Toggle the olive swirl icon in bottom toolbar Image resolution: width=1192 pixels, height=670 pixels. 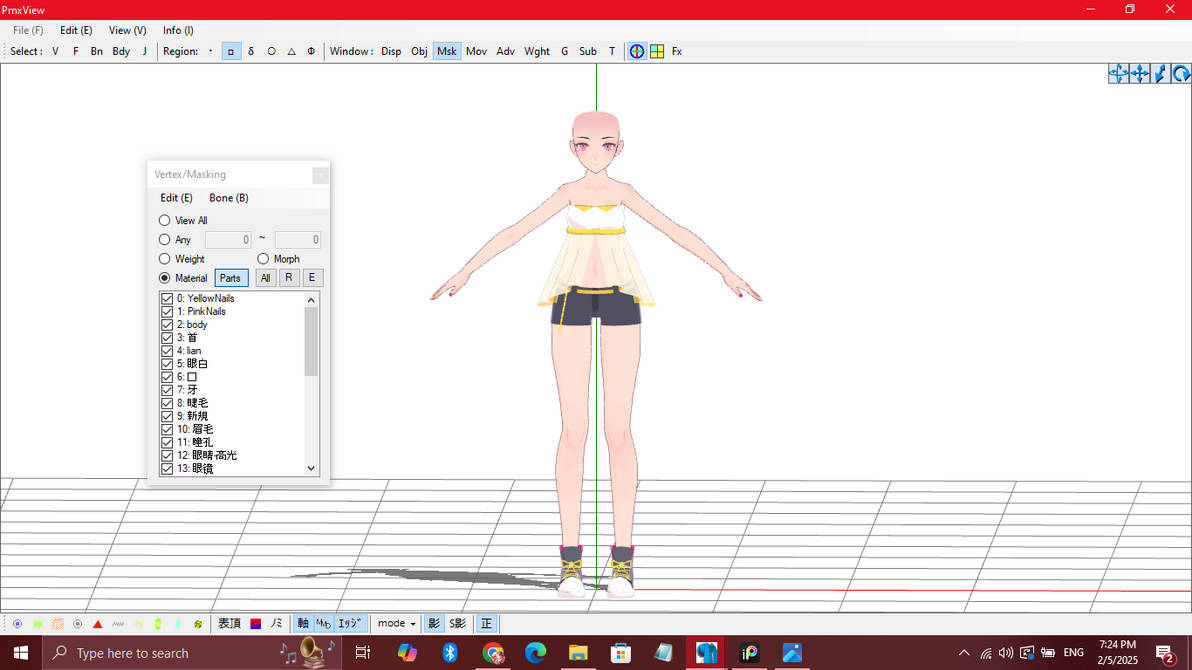coord(198,624)
